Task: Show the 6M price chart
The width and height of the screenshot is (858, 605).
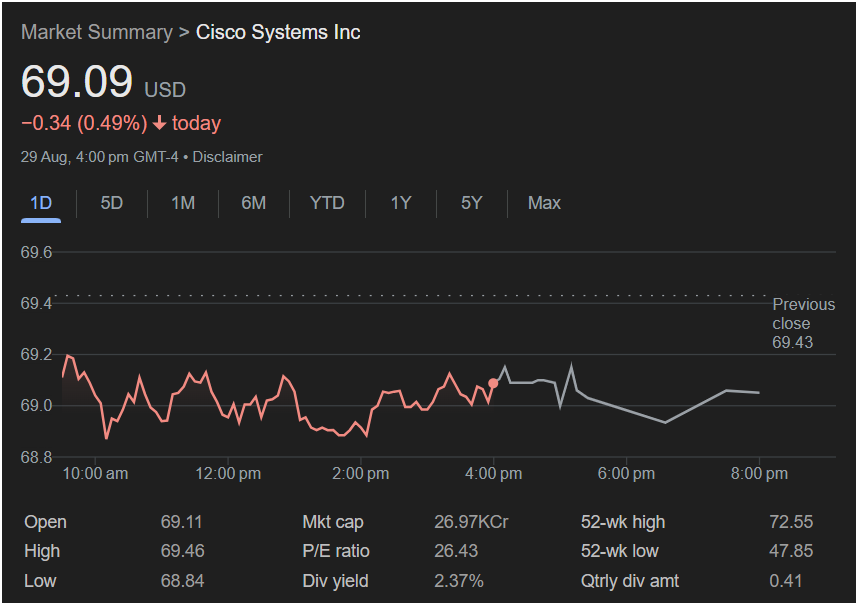Action: coord(254,203)
